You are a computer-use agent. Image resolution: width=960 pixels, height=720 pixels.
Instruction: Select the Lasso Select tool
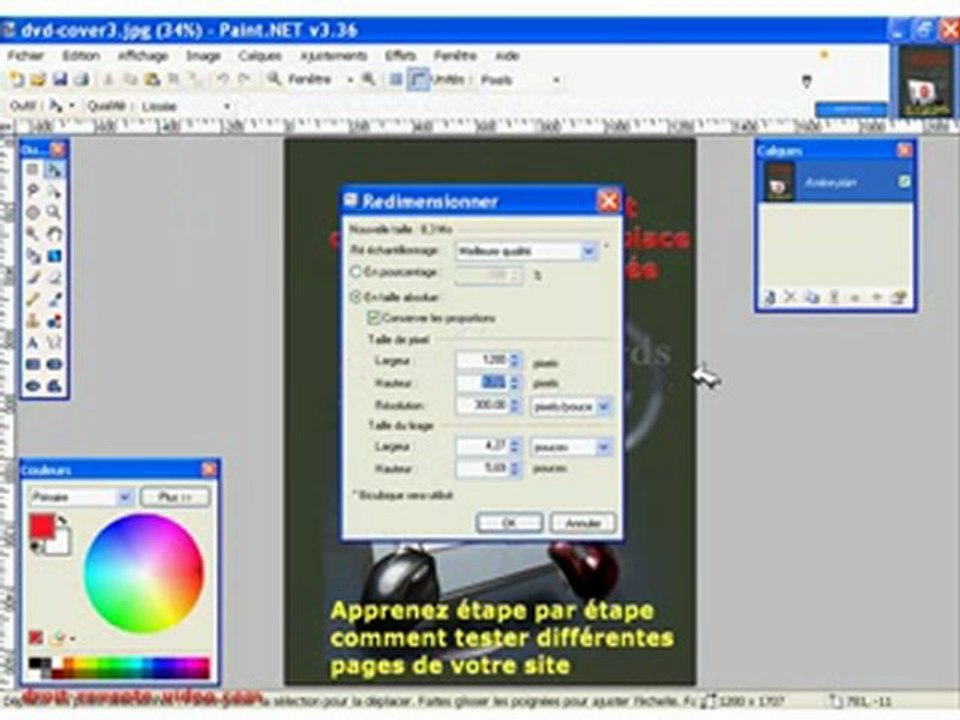click(x=33, y=191)
